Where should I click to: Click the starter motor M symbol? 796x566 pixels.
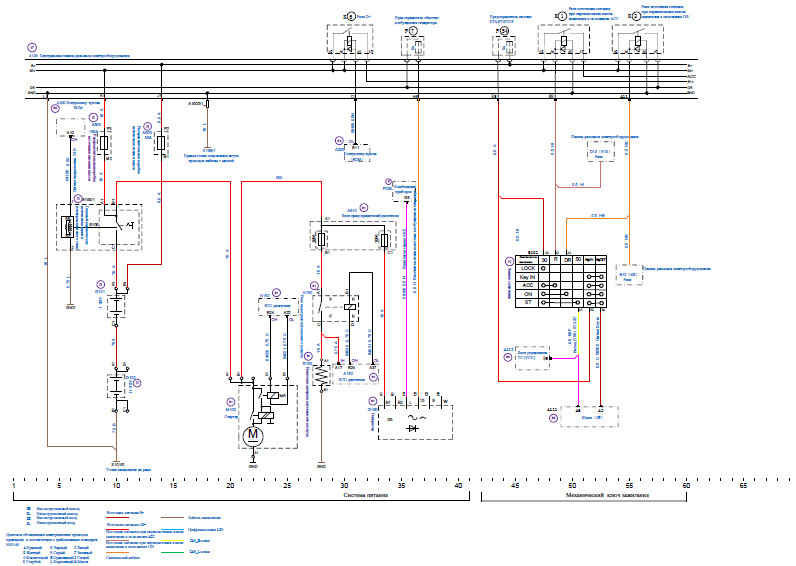point(253,434)
